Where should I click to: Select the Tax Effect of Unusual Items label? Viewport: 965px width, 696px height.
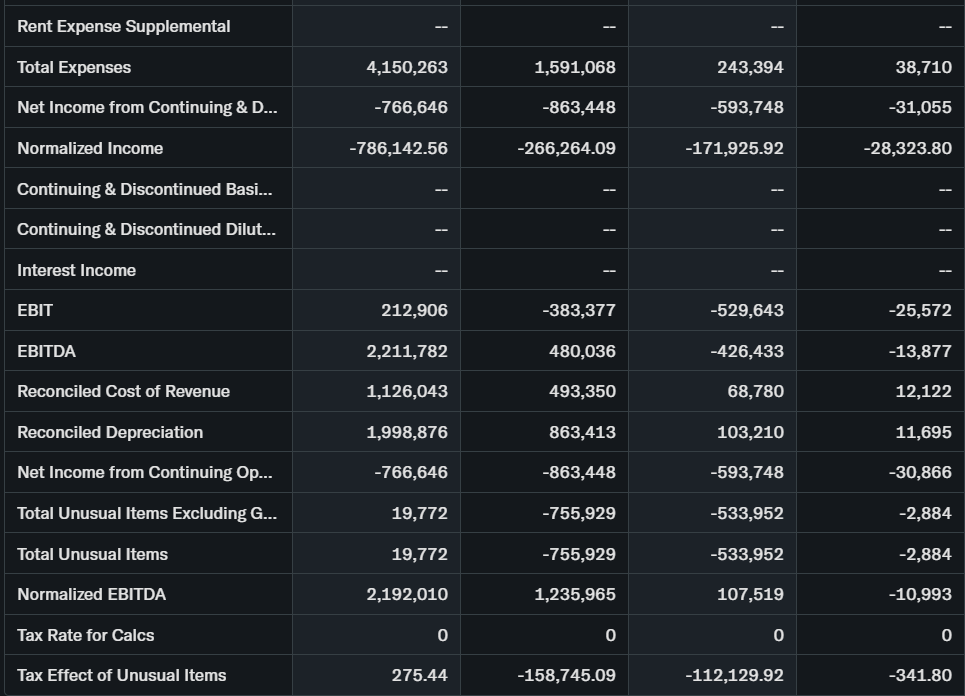point(121,675)
